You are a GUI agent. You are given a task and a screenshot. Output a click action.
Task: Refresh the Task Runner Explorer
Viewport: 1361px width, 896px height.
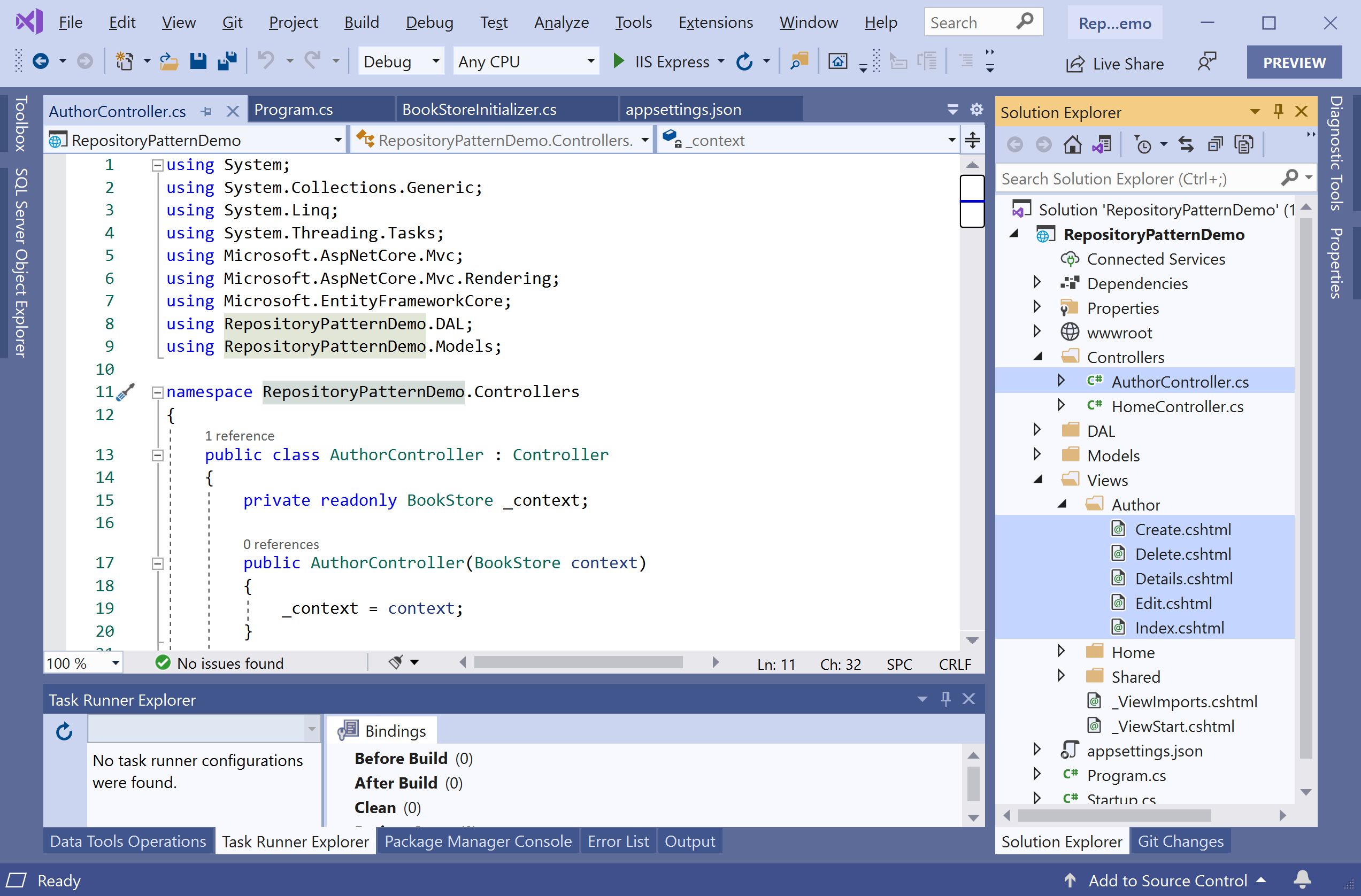coord(64,731)
